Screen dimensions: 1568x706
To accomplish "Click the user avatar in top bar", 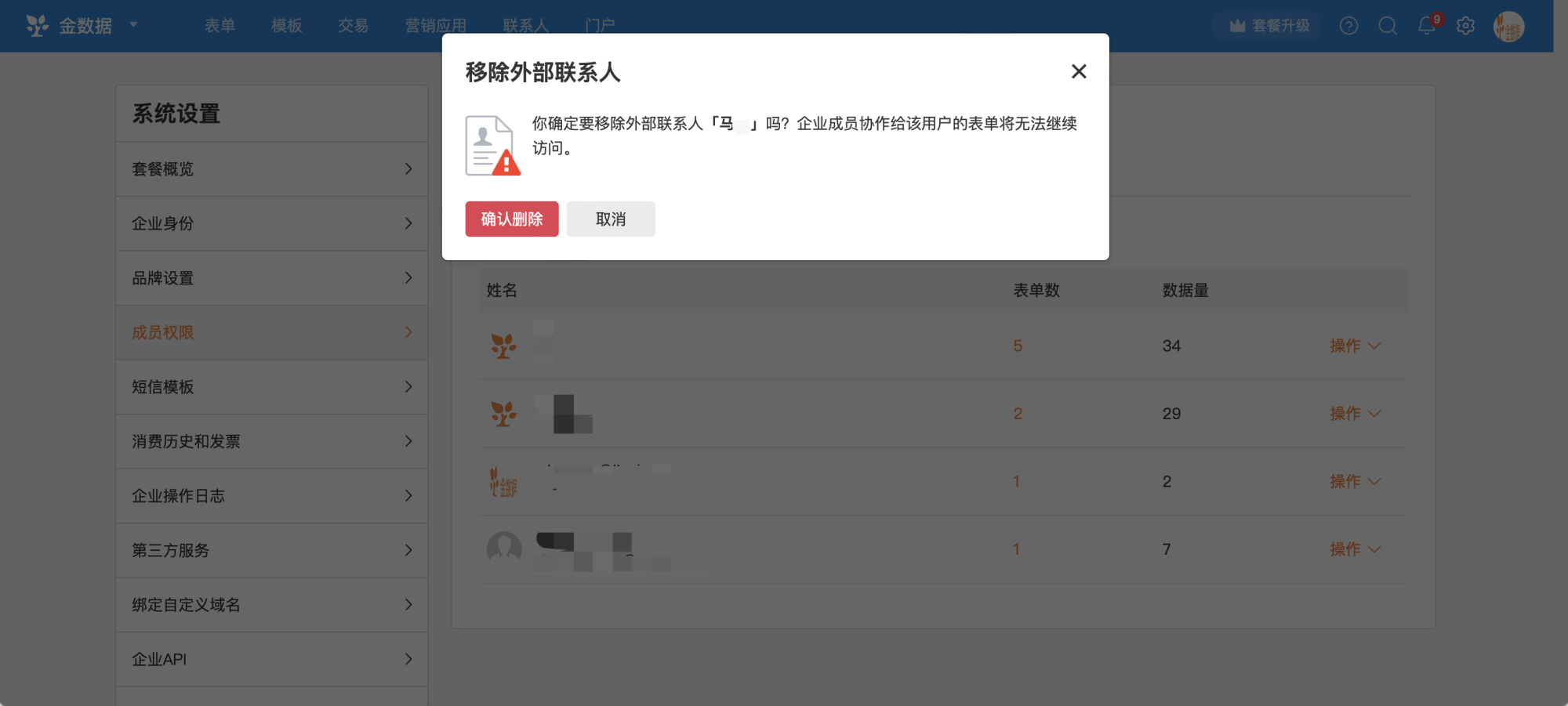I will click(1508, 27).
